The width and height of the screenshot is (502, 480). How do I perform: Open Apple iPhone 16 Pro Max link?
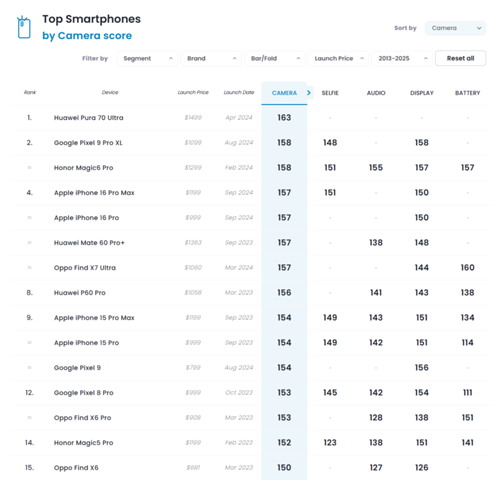[94, 193]
